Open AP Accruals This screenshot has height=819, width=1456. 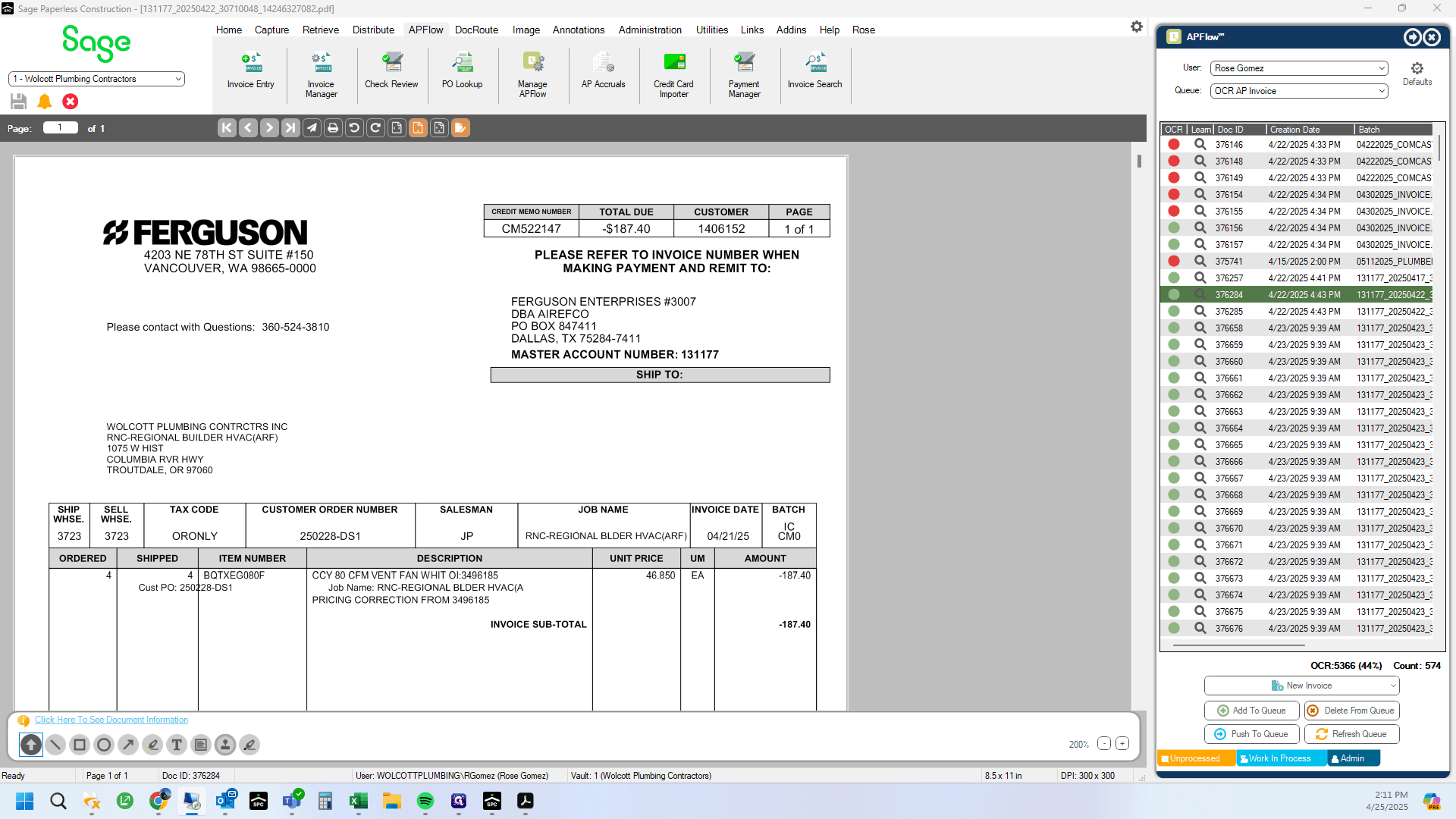603,71
